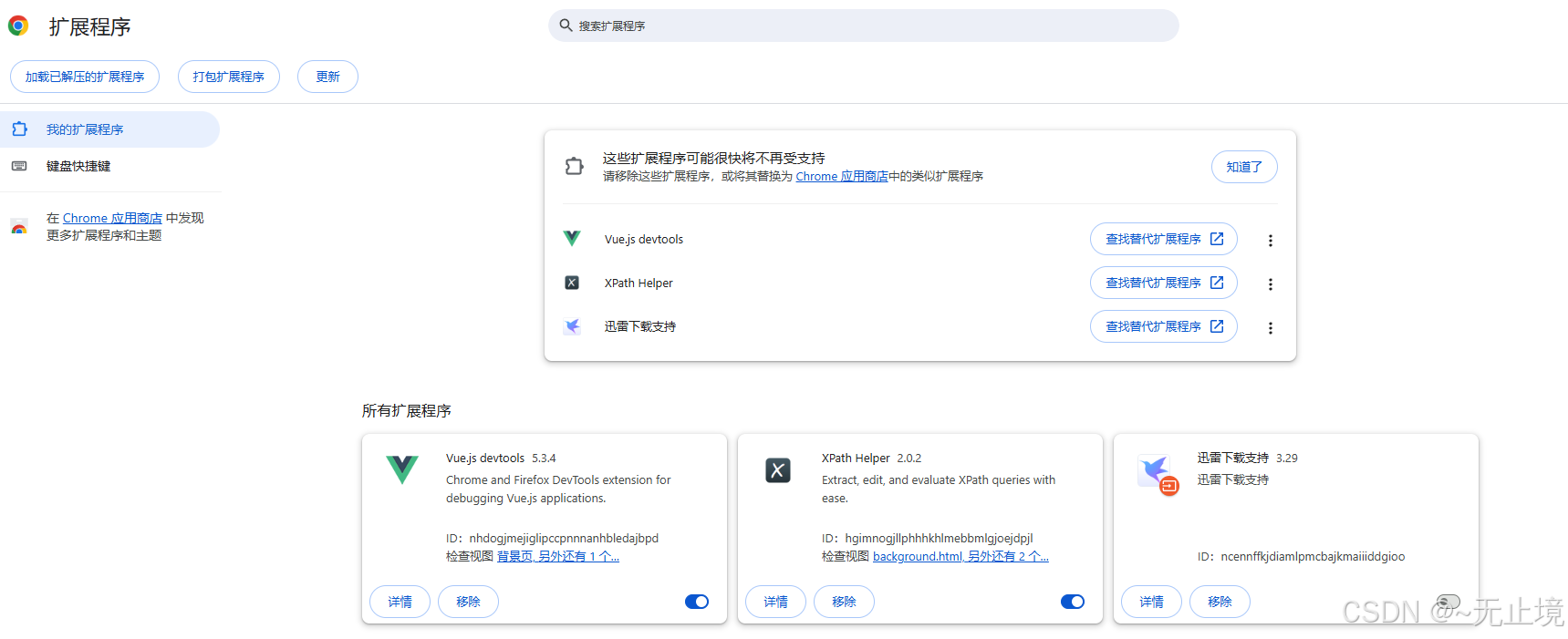The height and width of the screenshot is (639, 1568).
Task: Click the puzzle icon next to 我的扩展程序
Action: click(19, 129)
